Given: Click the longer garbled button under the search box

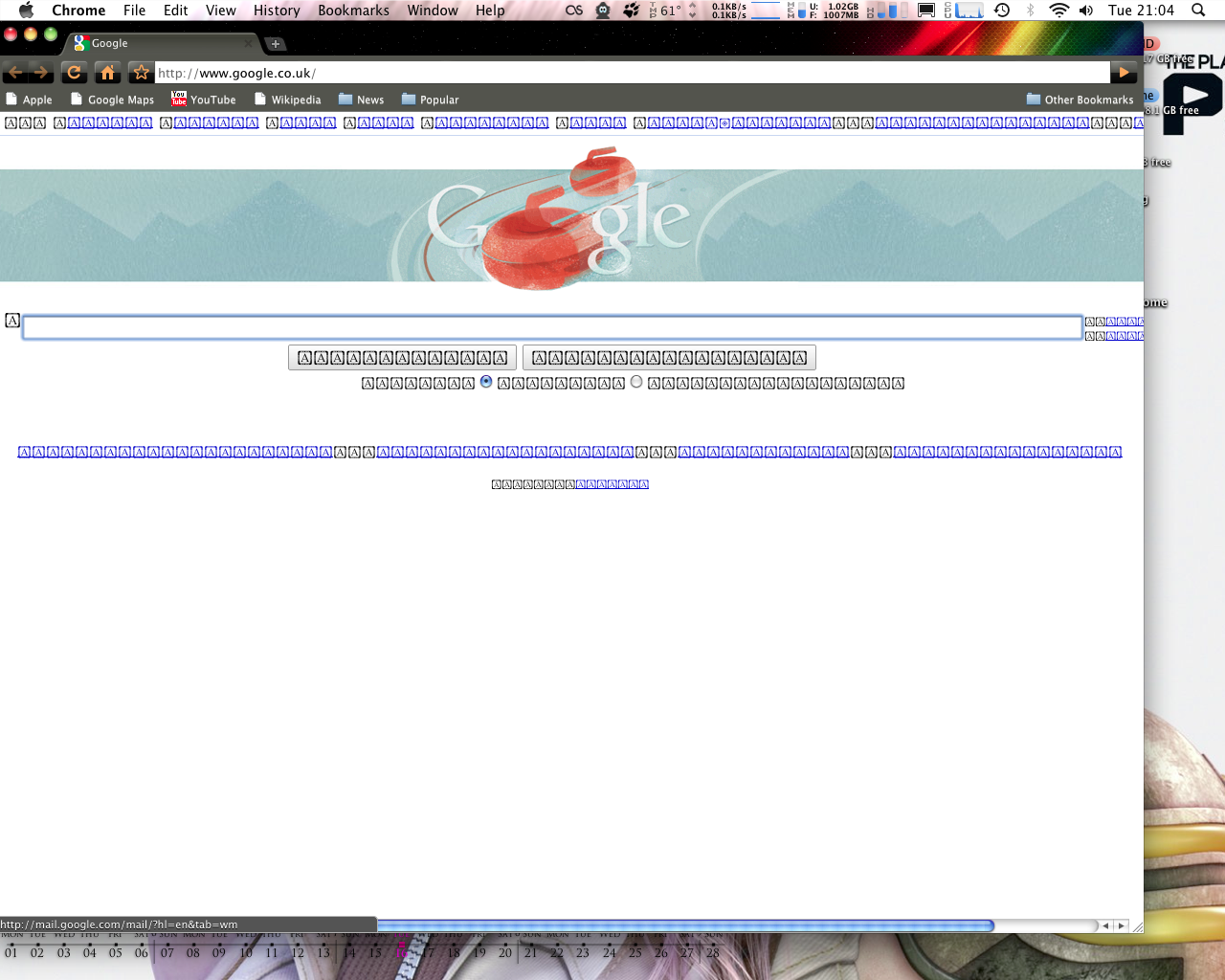Looking at the screenshot, I should click(x=669, y=358).
